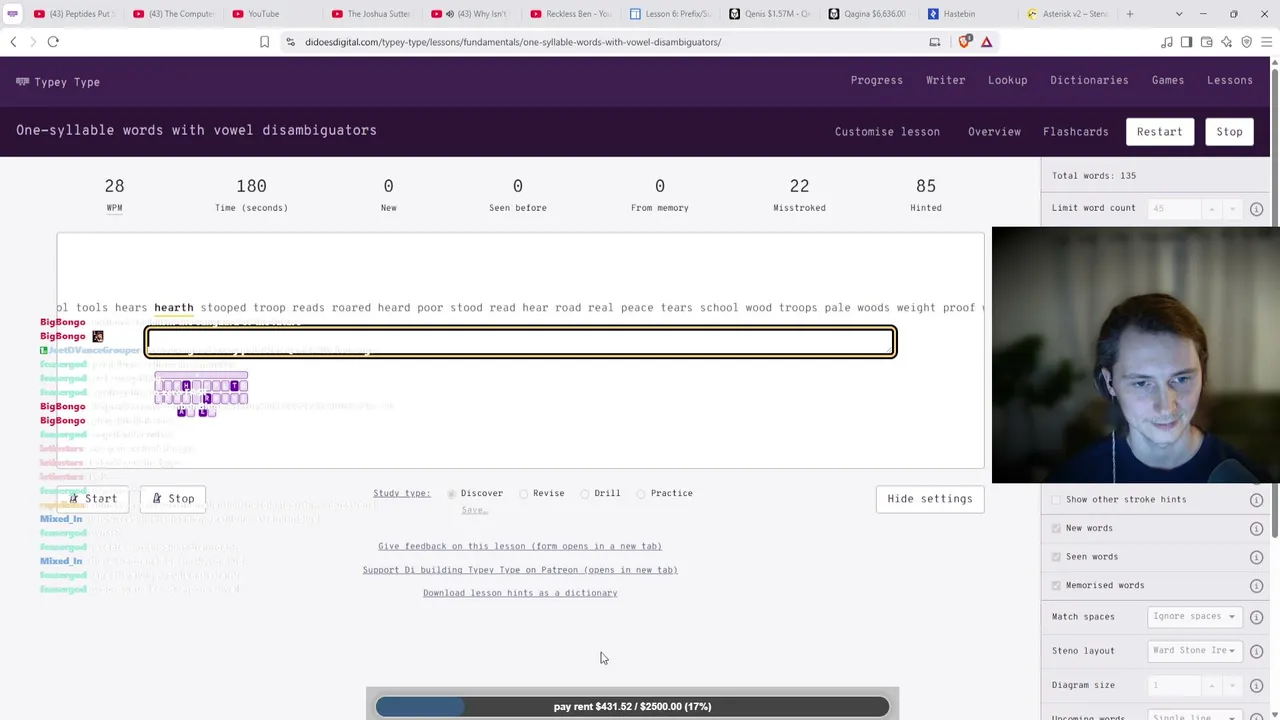Toggle the Seen words checkbox

tap(1057, 556)
